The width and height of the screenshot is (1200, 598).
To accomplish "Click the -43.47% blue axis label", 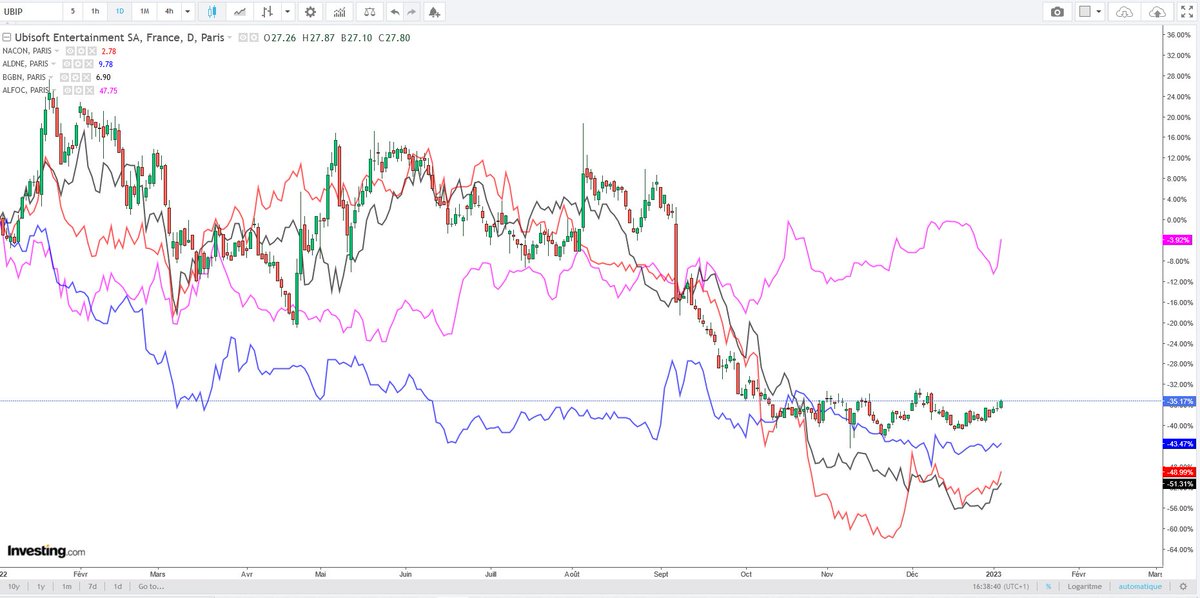I will click(x=1180, y=443).
